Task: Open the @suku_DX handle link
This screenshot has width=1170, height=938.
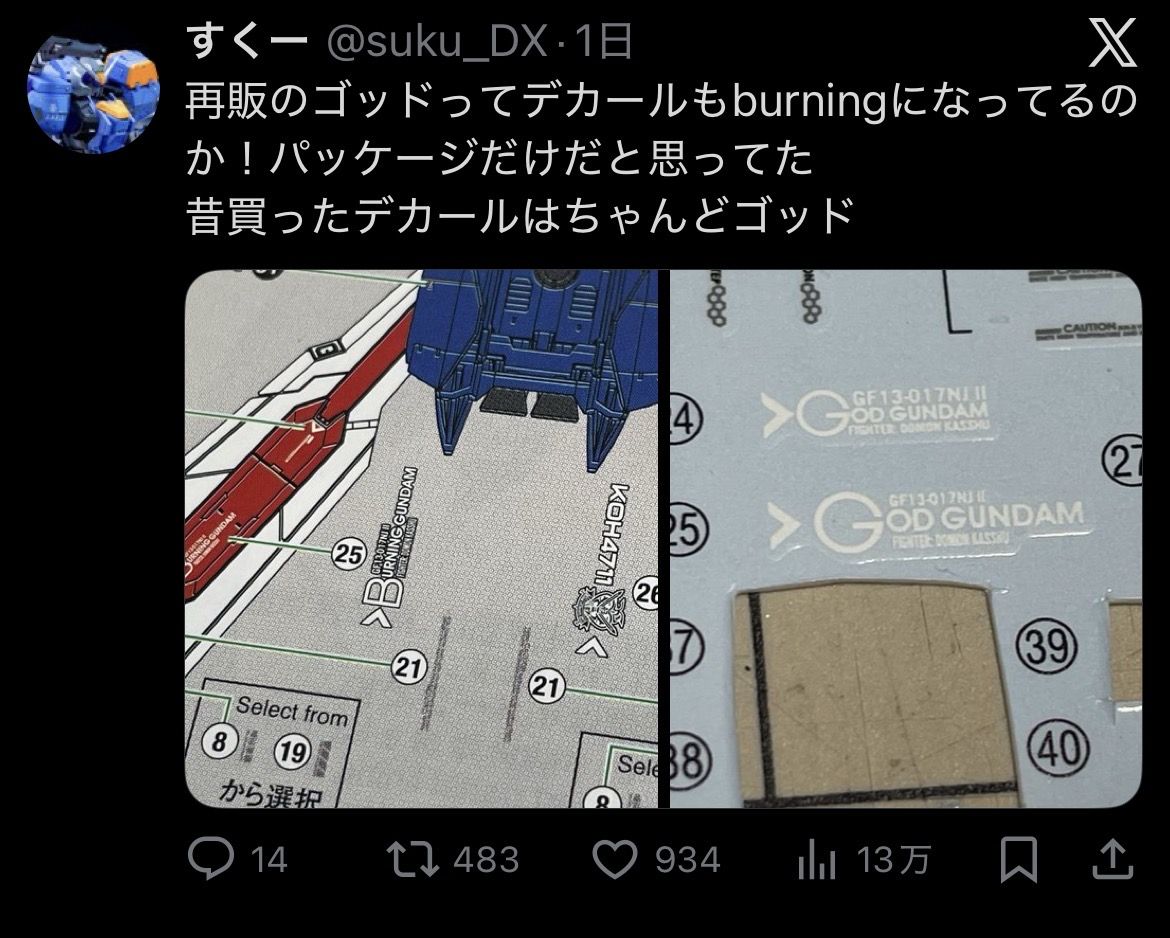Action: [x=437, y=43]
